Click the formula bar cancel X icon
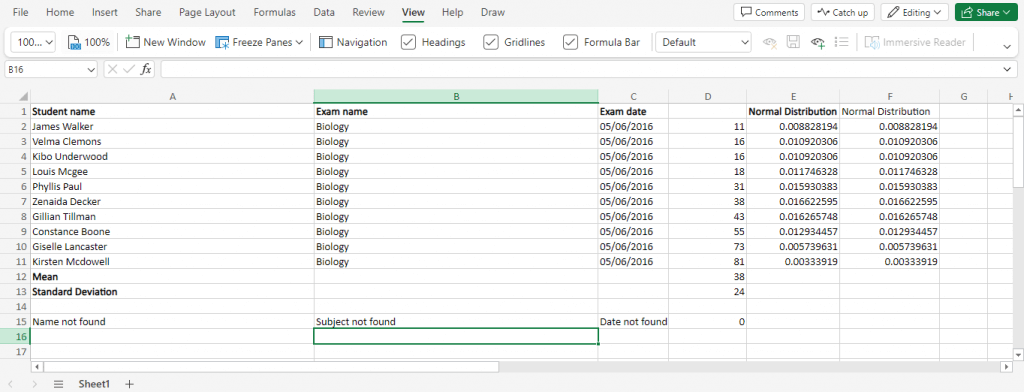This screenshot has height=392, width=1024. click(x=112, y=69)
